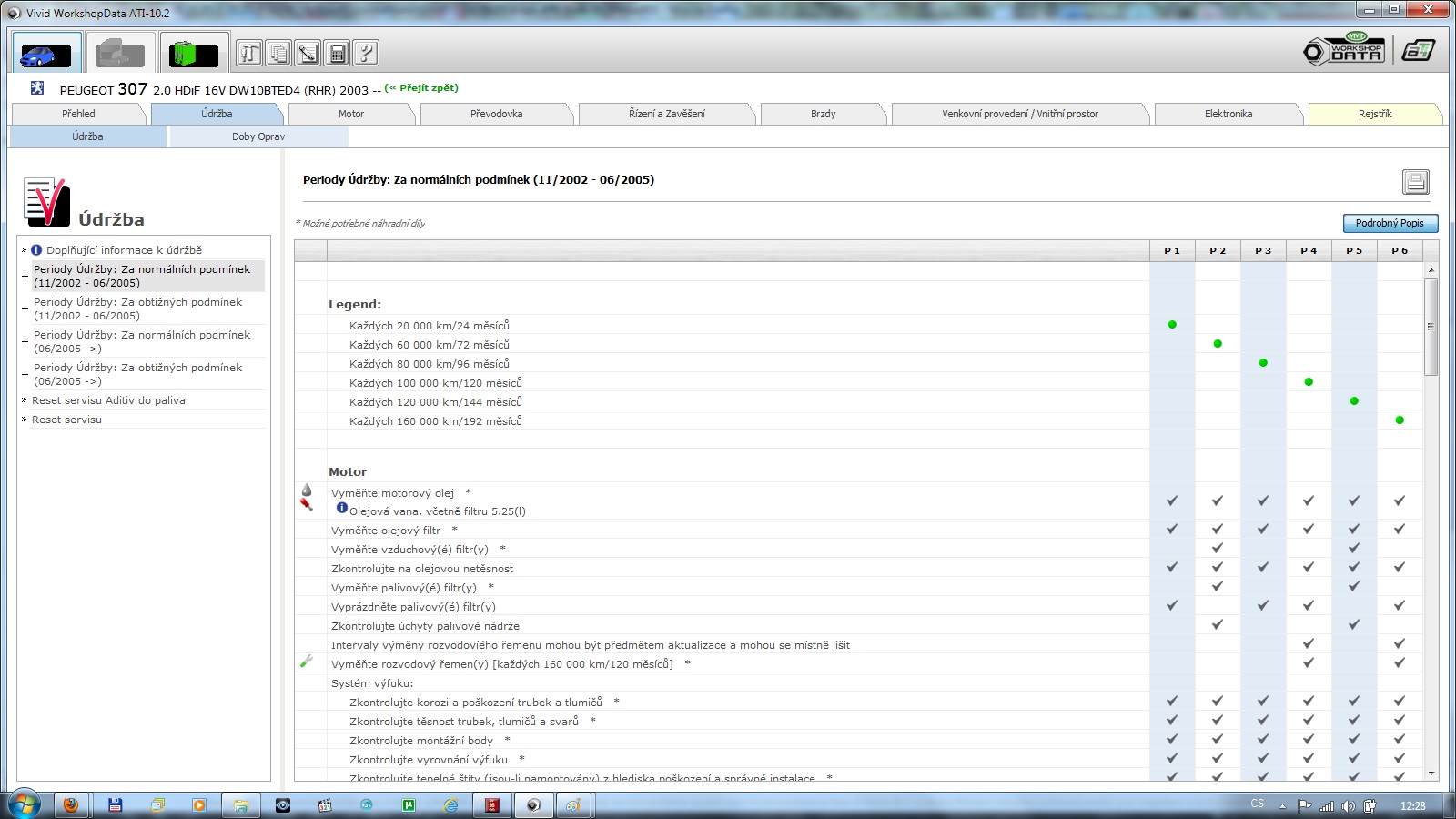Select the grey truck vehicle icon
This screenshot has height=819, width=1456.
coord(120,53)
